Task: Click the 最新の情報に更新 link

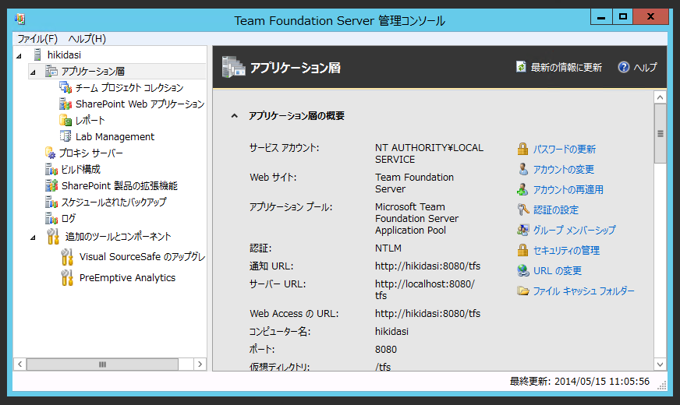Action: [x=566, y=67]
